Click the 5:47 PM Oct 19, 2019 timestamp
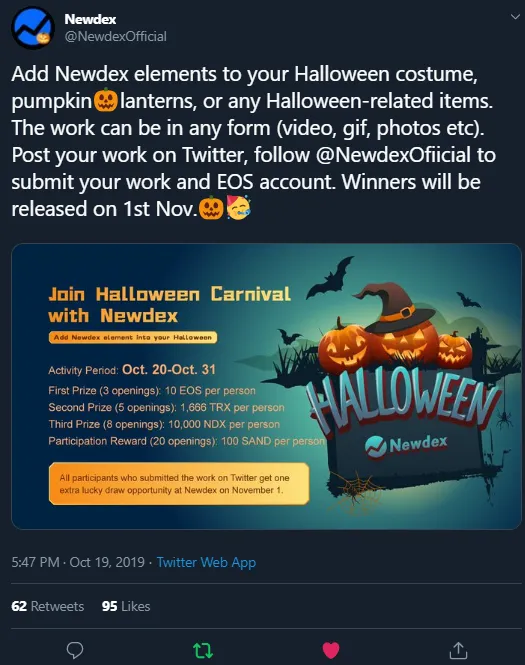Screen dimensions: 525x665 coord(78,562)
